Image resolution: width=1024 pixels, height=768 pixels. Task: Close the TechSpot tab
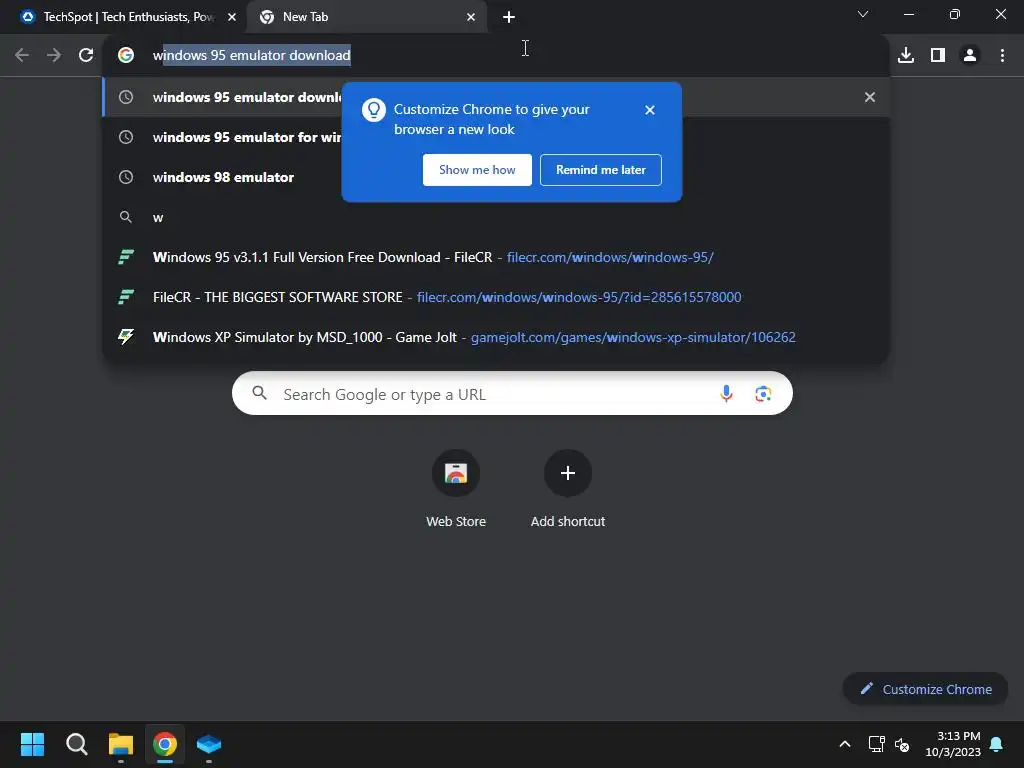232,17
